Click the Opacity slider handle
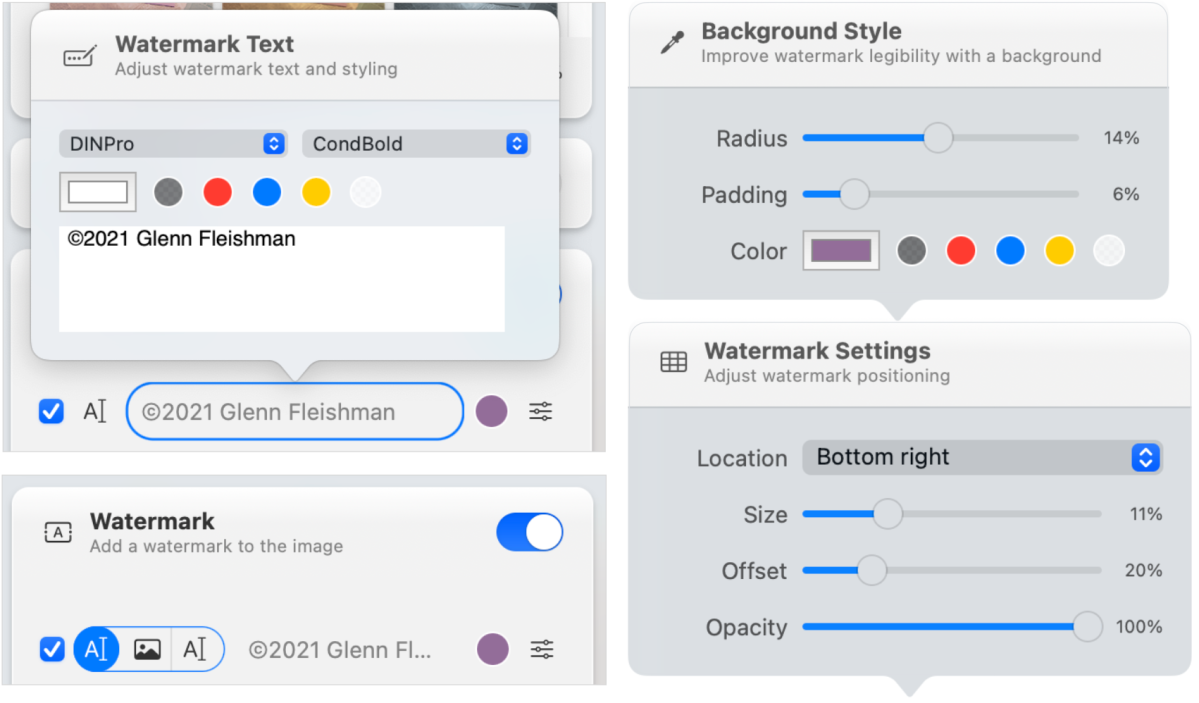 [x=1087, y=628]
